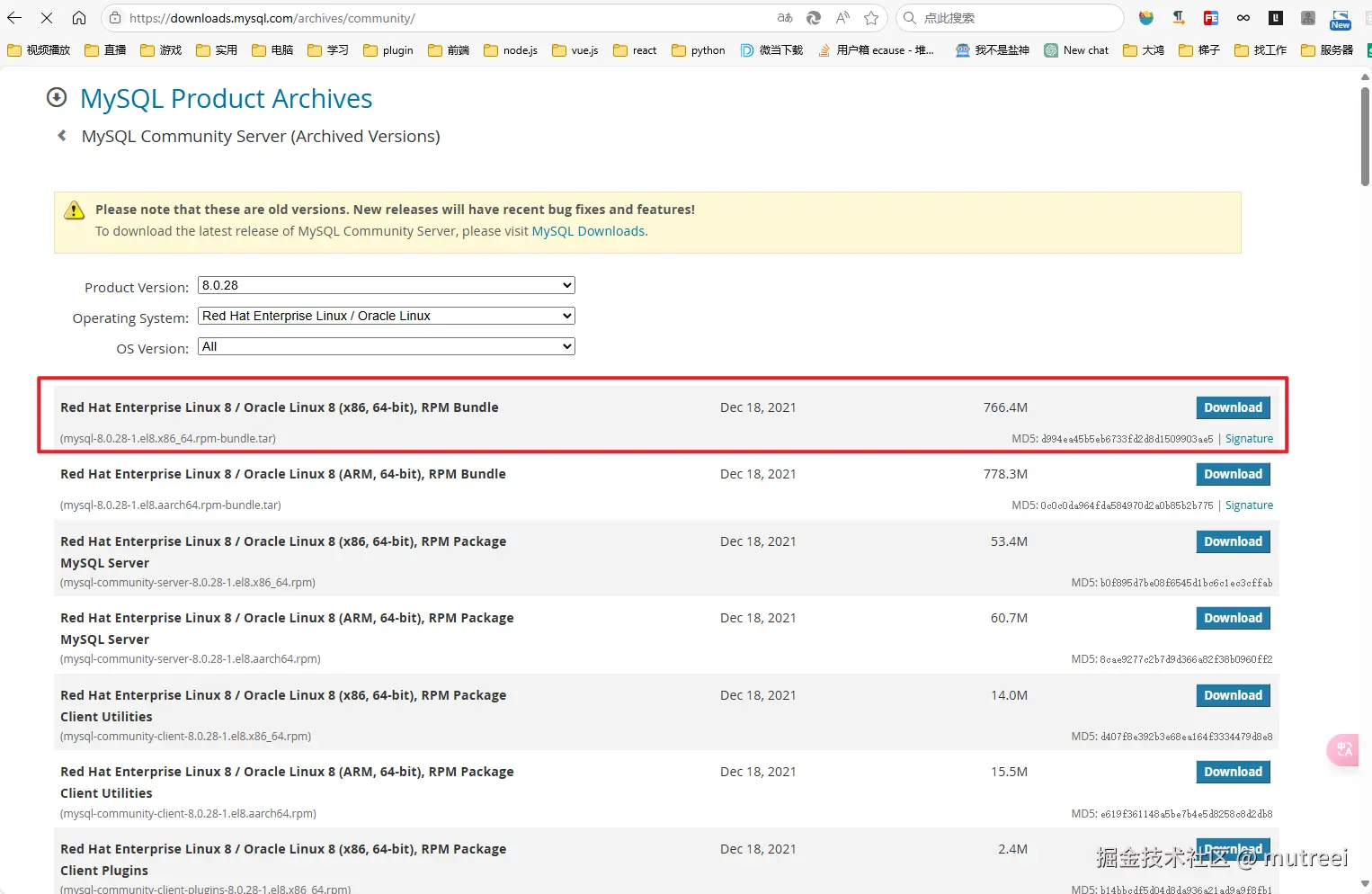1372x894 pixels.
Task: Open the paragraph mark extension icon
Action: pyautogui.click(x=1179, y=18)
